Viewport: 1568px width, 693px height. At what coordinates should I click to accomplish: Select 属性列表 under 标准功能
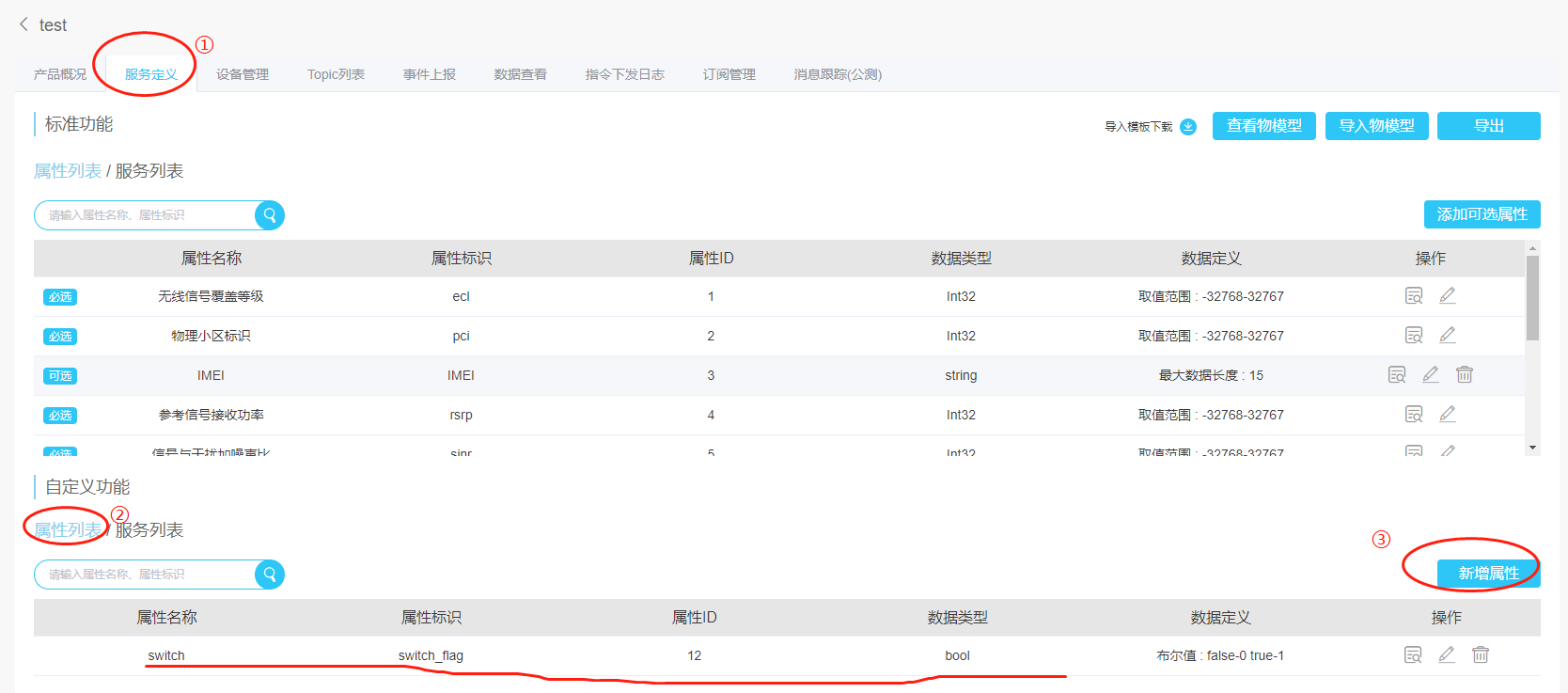[68, 171]
